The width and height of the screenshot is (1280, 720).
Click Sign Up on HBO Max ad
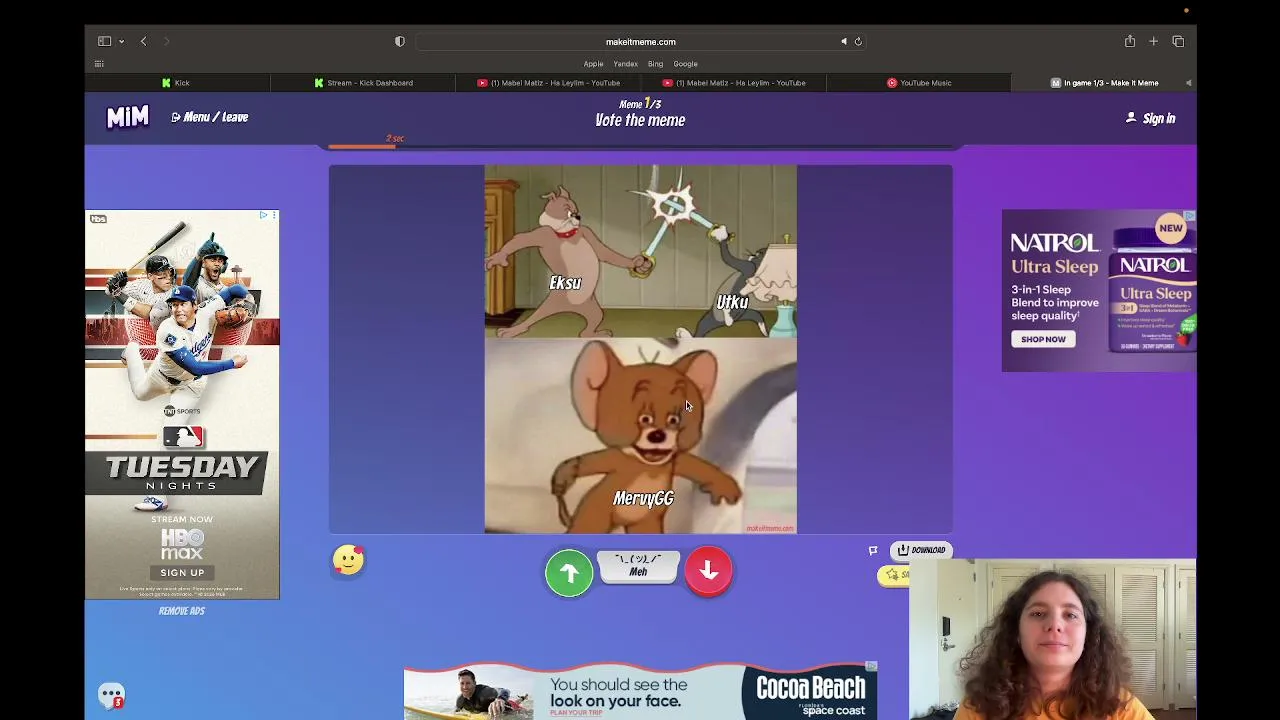pyautogui.click(x=182, y=573)
